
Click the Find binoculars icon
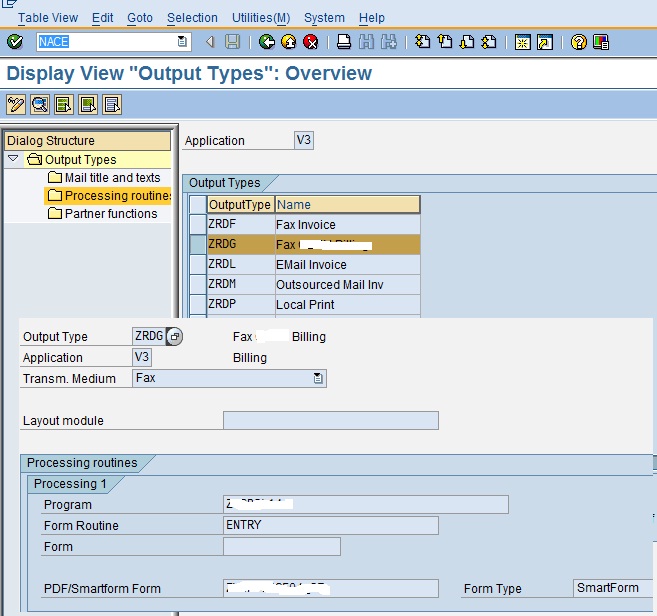[x=366, y=42]
